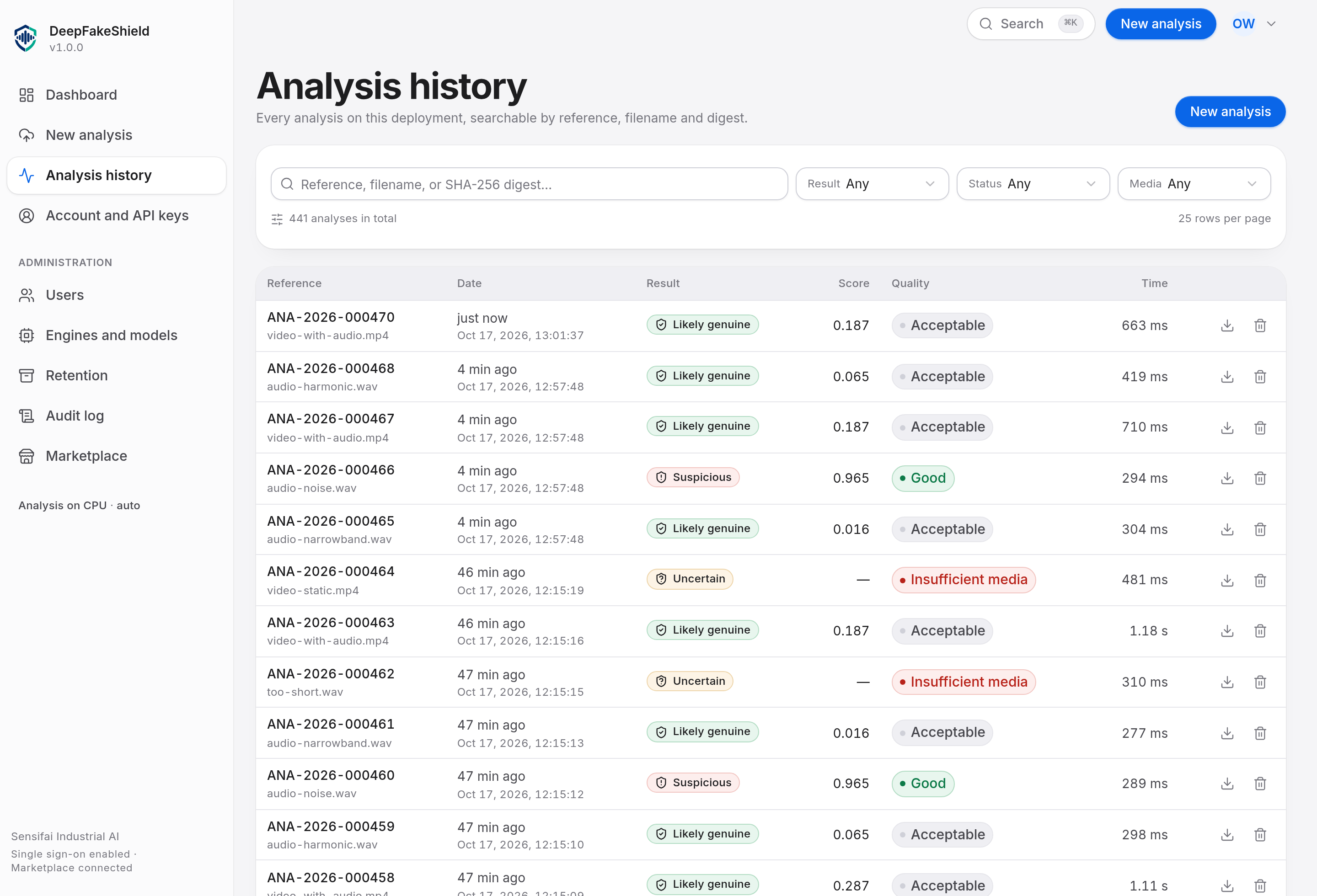Click New analysis button beside page title
1317x896 pixels.
(1230, 112)
